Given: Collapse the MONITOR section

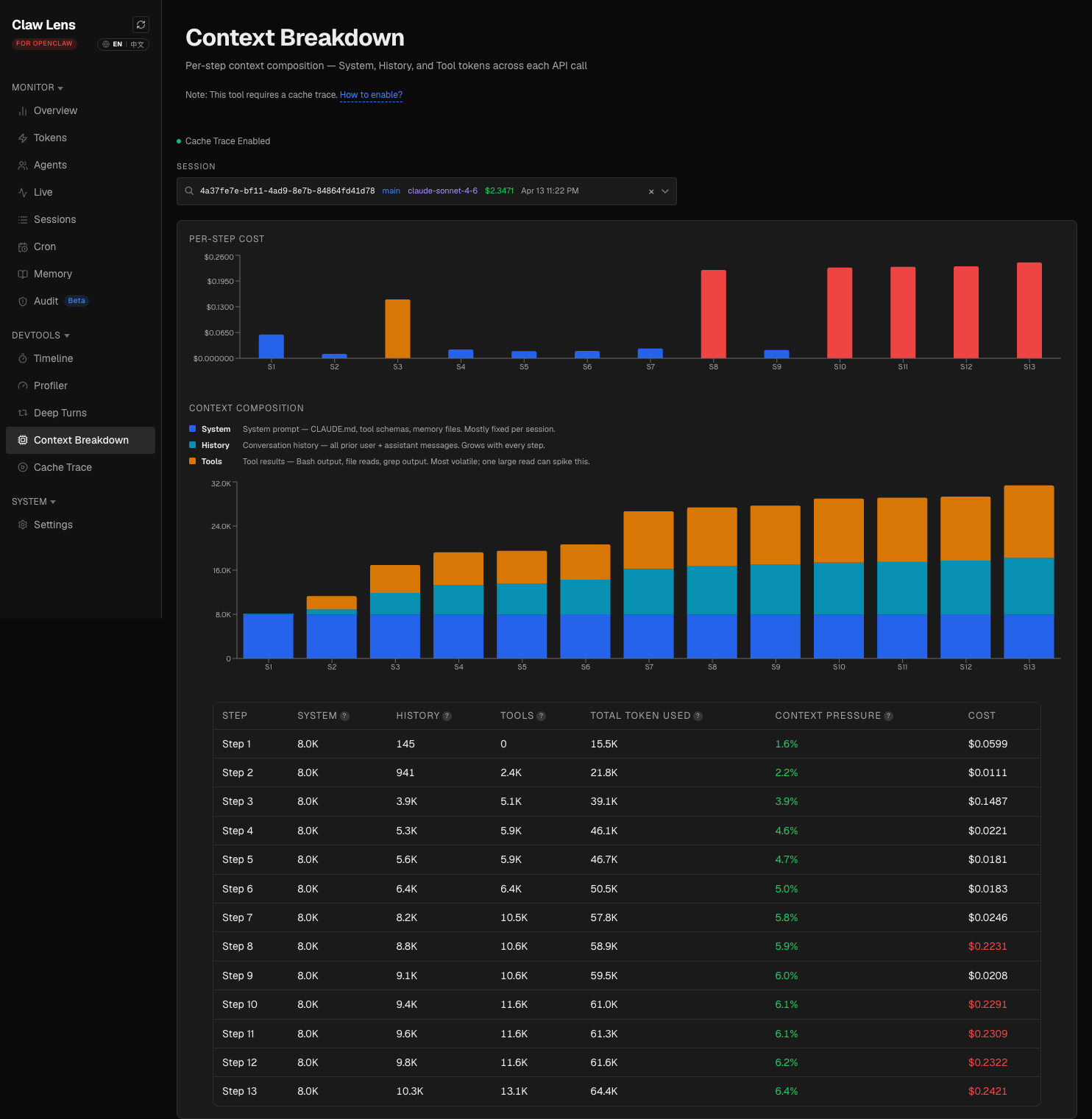Looking at the screenshot, I should [x=38, y=88].
